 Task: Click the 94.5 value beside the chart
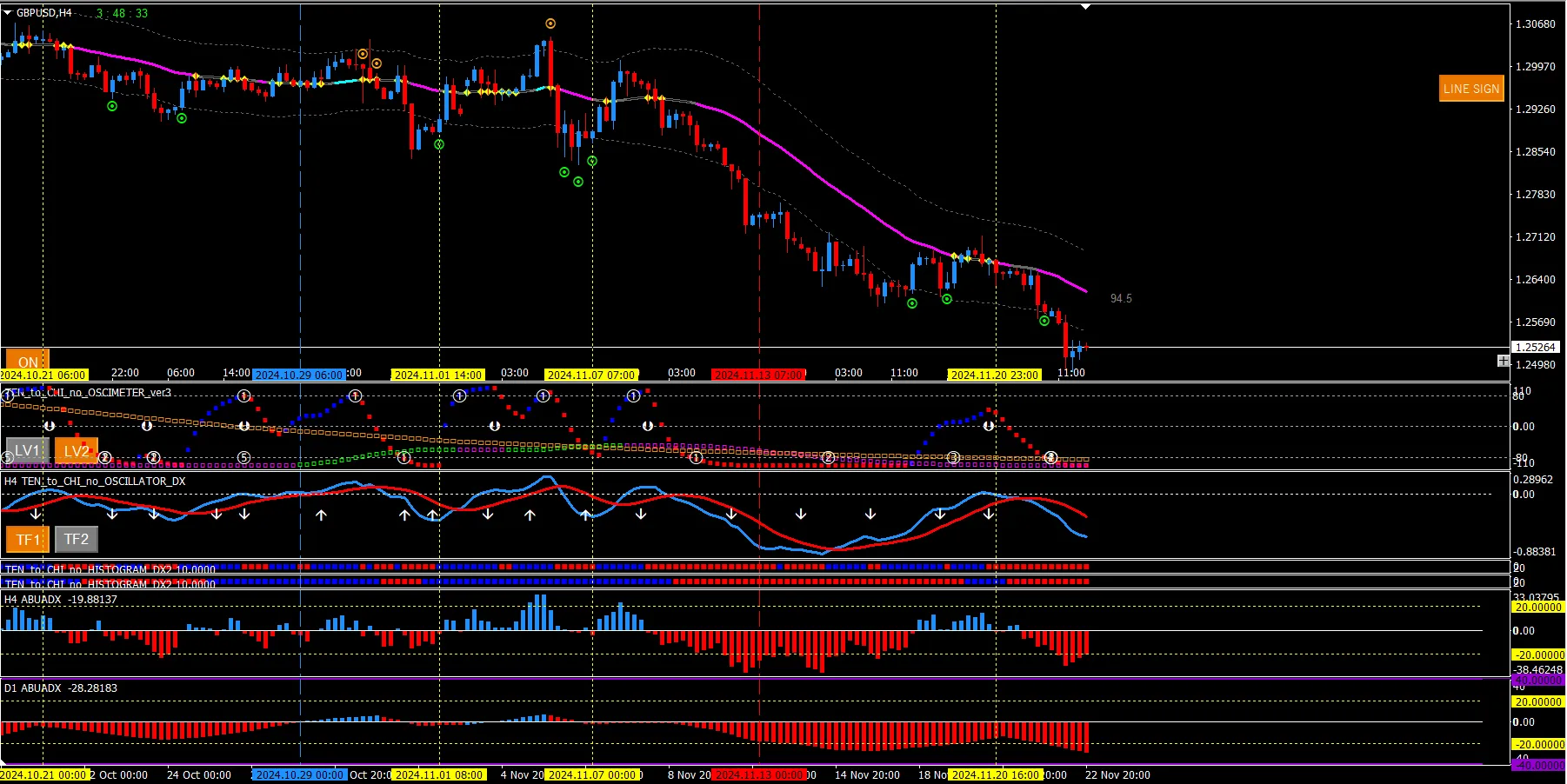click(x=1121, y=299)
